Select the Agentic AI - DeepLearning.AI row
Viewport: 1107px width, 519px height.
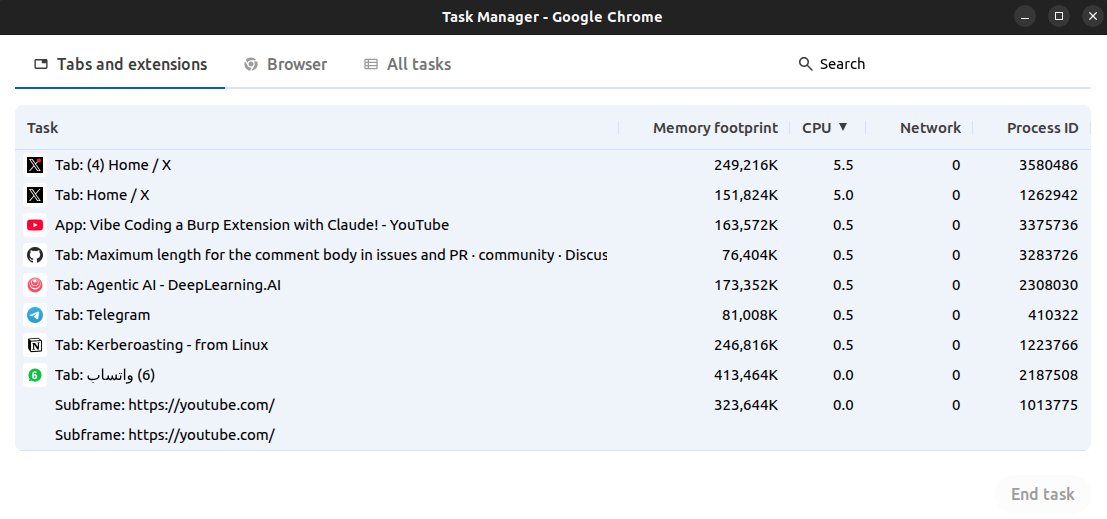coord(553,285)
